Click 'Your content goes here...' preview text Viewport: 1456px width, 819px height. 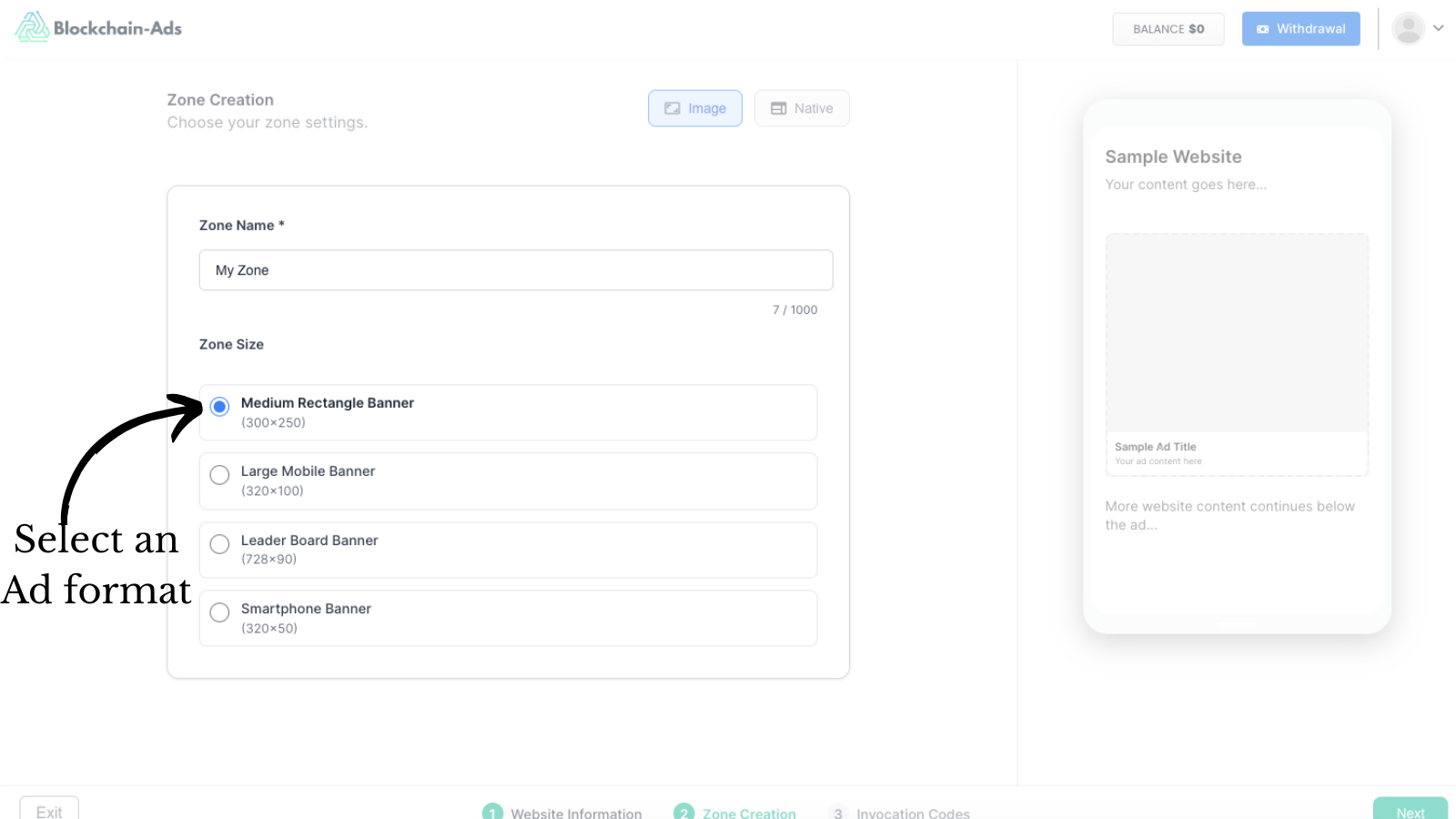click(x=1186, y=185)
